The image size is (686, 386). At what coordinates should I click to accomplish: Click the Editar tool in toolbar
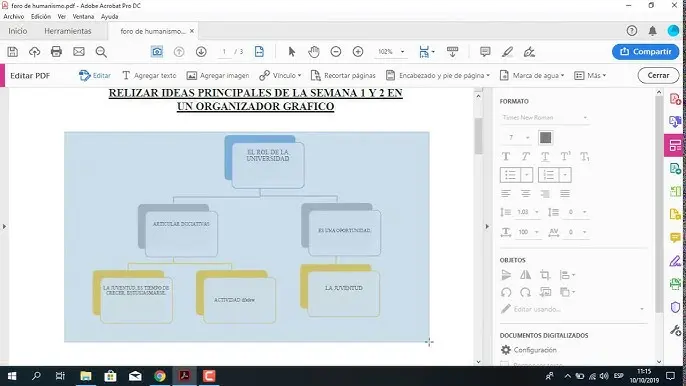click(95, 75)
